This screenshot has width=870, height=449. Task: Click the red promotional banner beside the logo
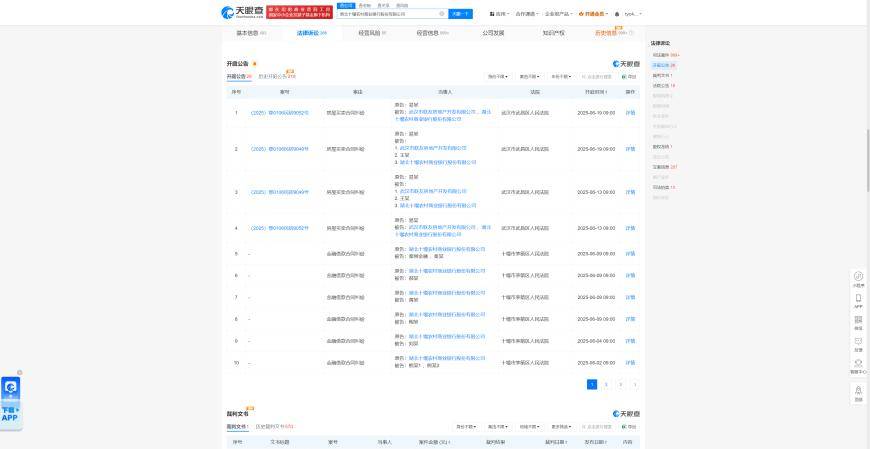coord(300,12)
